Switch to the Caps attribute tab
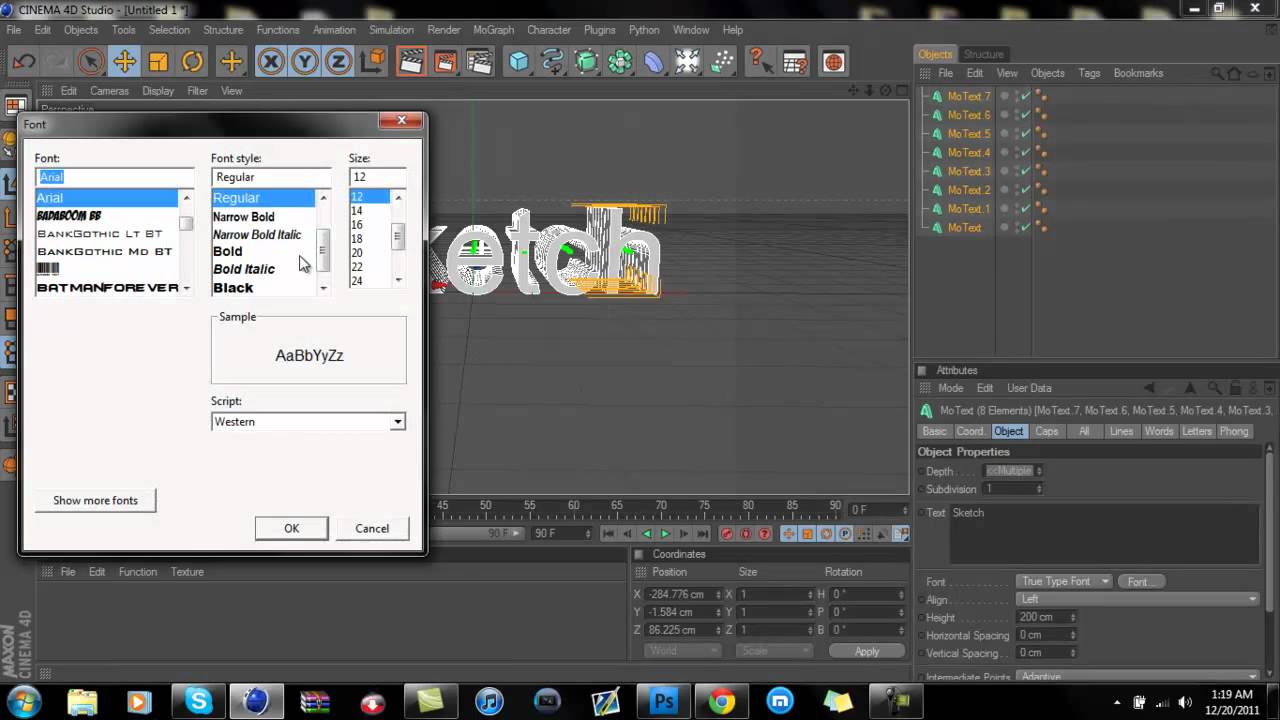This screenshot has width=1280, height=720. pos(1046,431)
